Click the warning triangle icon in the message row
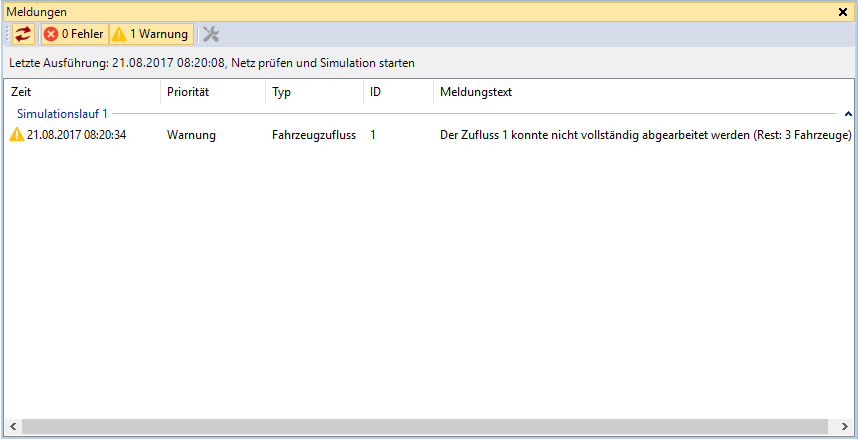The height and width of the screenshot is (440, 858). pos(16,135)
